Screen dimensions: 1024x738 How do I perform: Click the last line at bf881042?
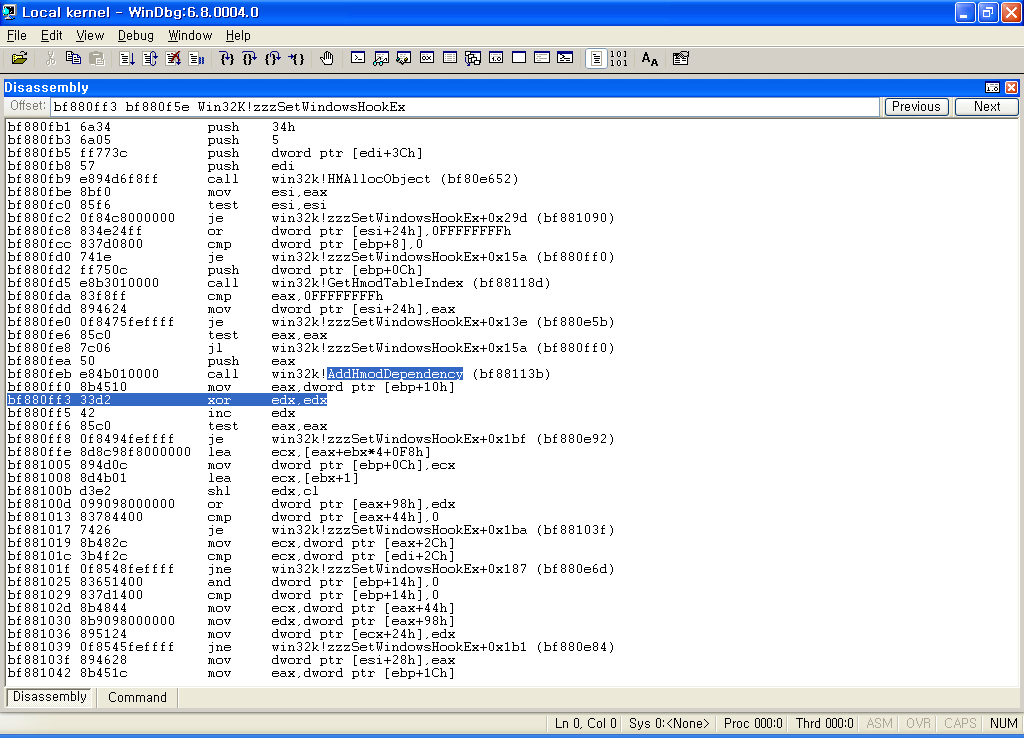(231, 673)
